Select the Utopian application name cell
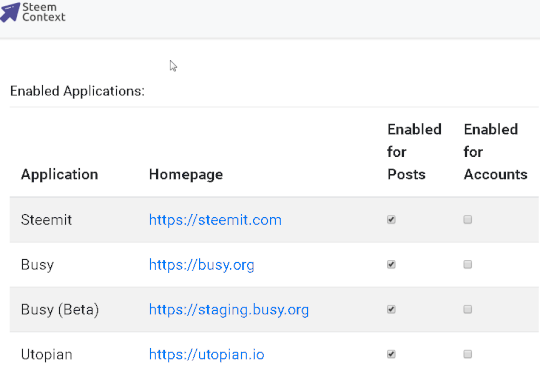 [46, 354]
